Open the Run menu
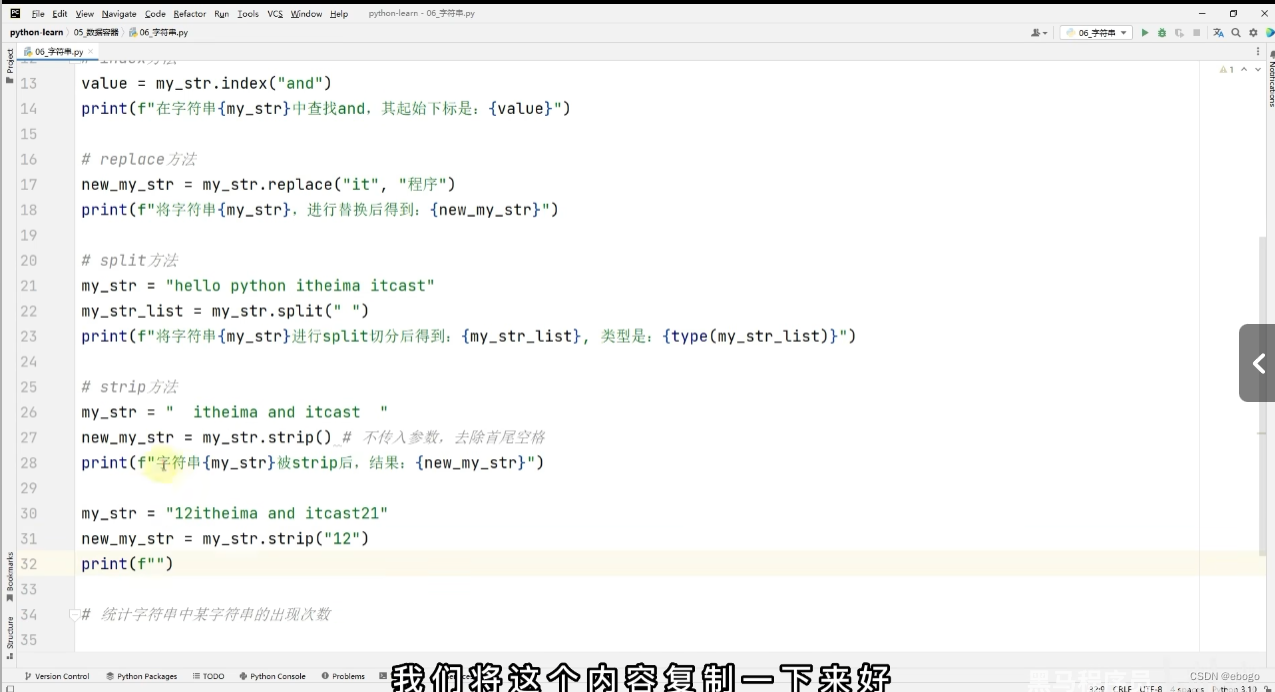The image size is (1275, 692). tap(221, 14)
